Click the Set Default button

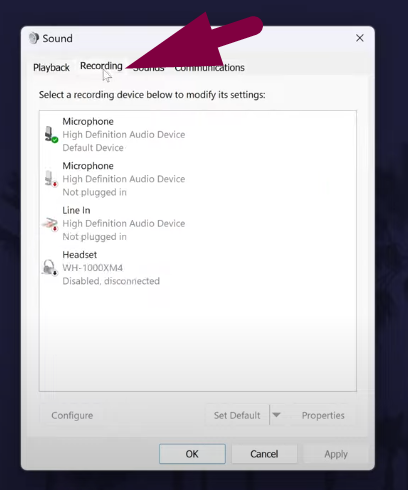pyautogui.click(x=237, y=415)
